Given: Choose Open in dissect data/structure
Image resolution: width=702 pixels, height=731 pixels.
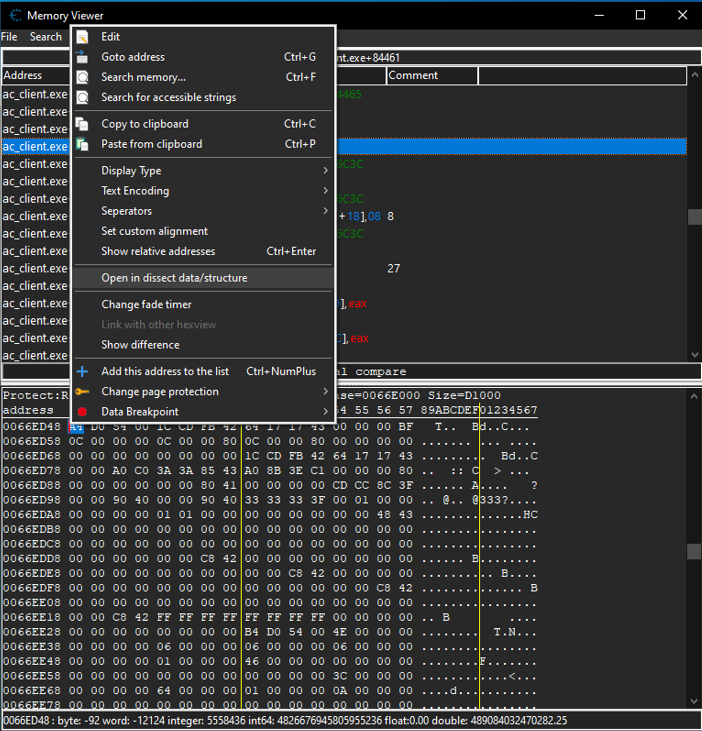Looking at the screenshot, I should 174,278.
